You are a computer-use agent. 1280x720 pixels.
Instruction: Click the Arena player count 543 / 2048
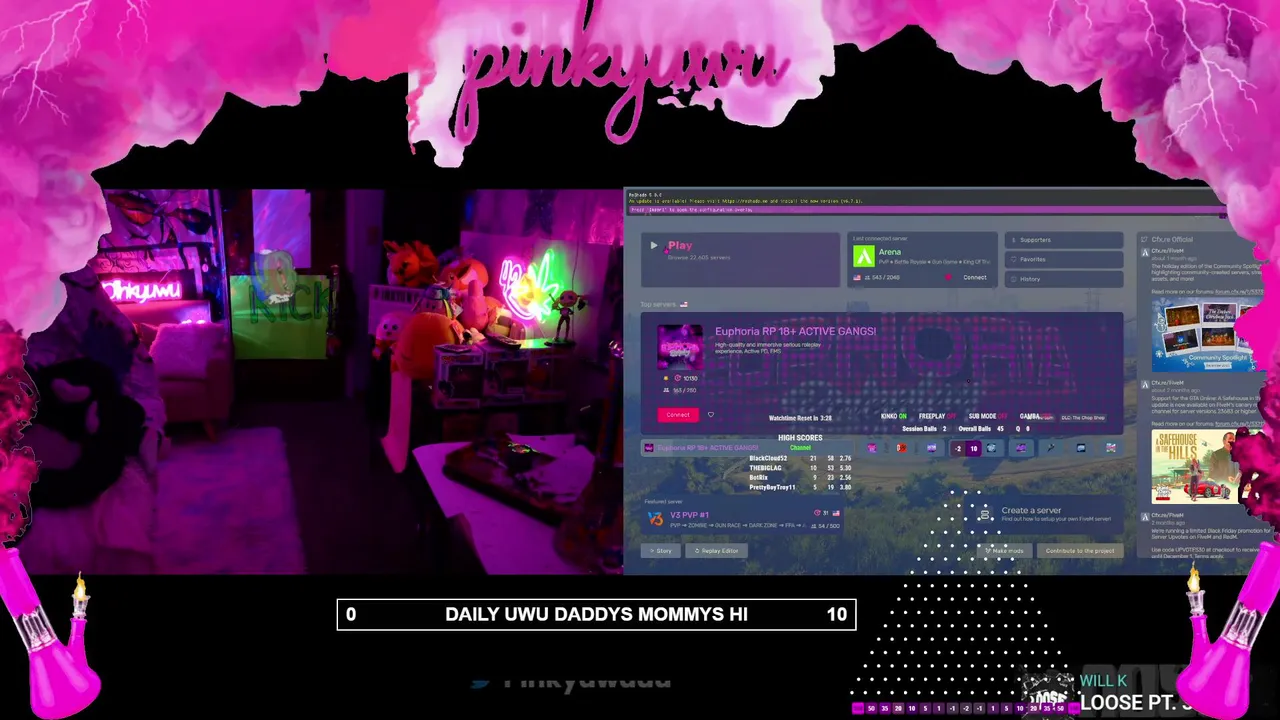[880, 277]
